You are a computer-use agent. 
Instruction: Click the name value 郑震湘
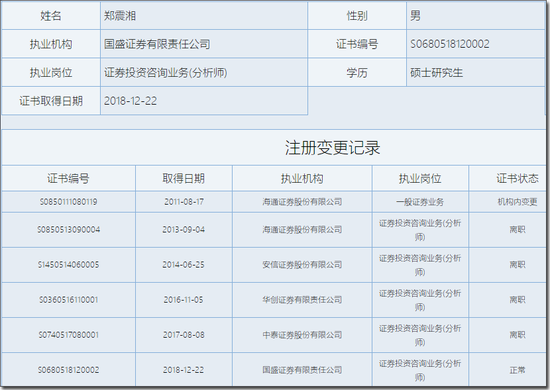120,16
